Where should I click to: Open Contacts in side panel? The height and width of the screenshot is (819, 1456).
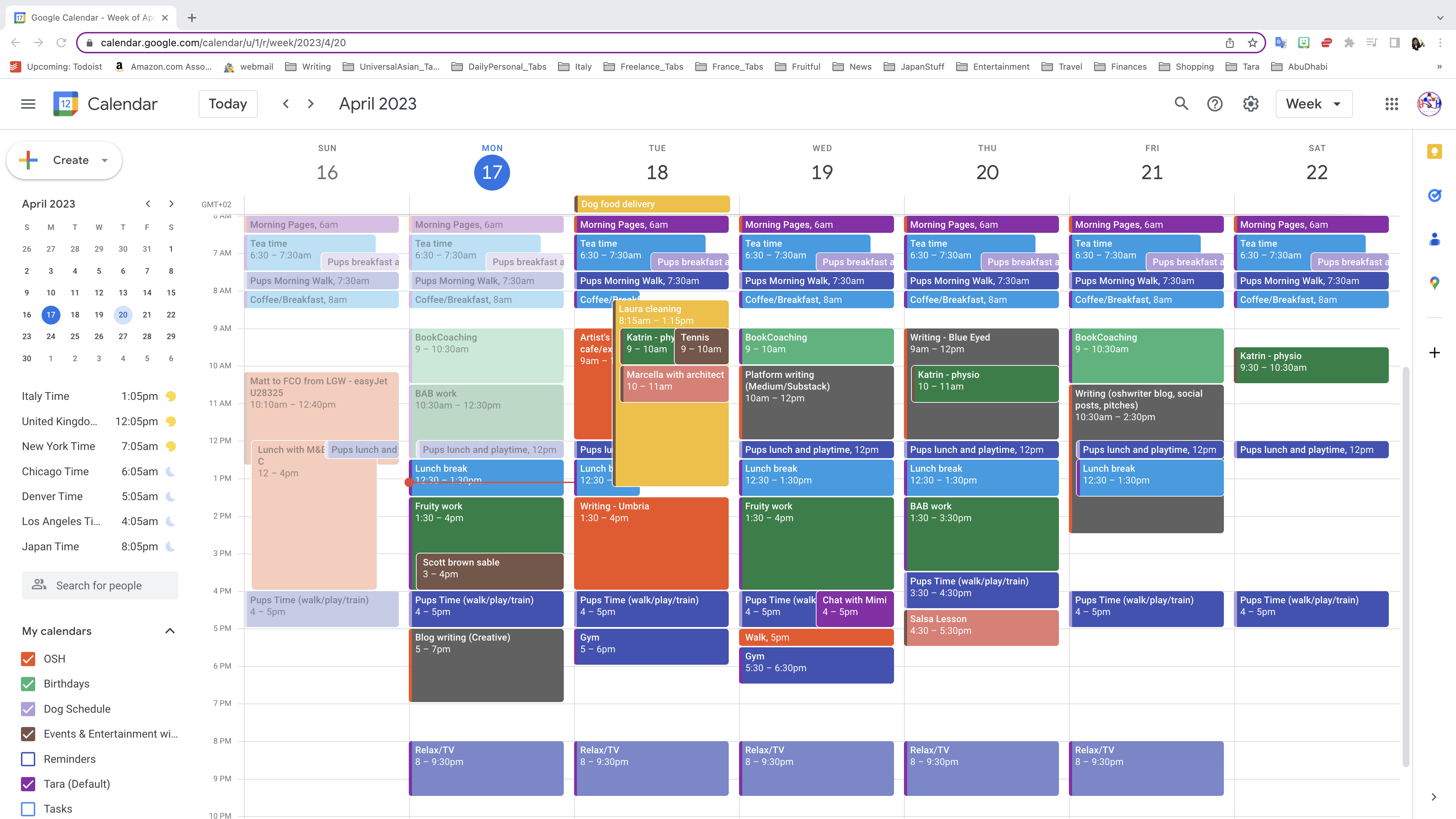tap(1434, 240)
